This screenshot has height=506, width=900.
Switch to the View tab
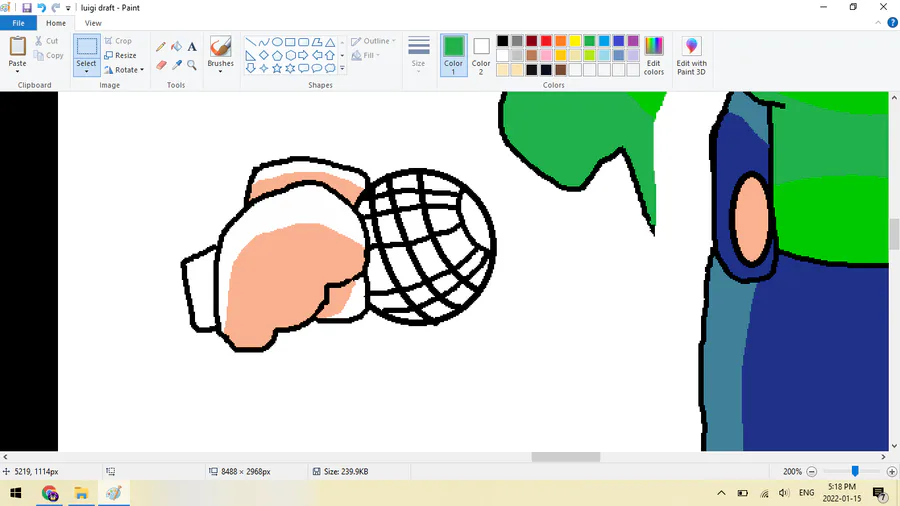click(x=93, y=23)
